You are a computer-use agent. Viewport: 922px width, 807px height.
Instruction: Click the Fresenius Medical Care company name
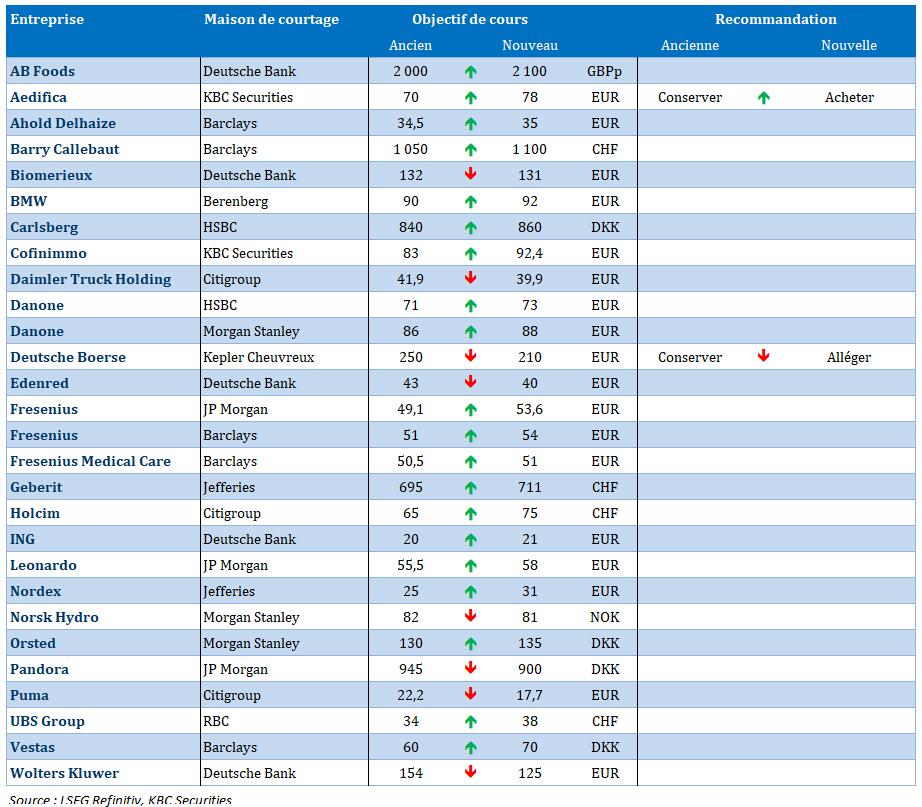(x=90, y=462)
